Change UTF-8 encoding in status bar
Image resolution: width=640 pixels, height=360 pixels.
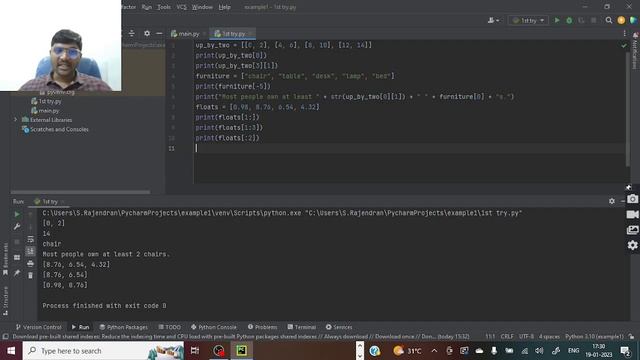click(526, 337)
